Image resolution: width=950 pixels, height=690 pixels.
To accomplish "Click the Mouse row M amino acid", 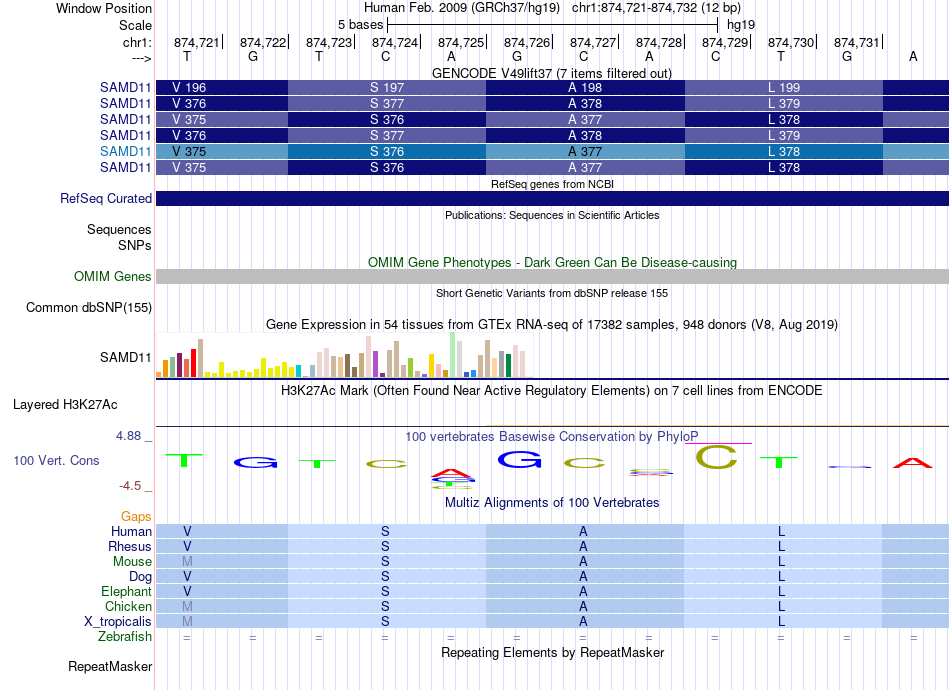I will click(187, 562).
